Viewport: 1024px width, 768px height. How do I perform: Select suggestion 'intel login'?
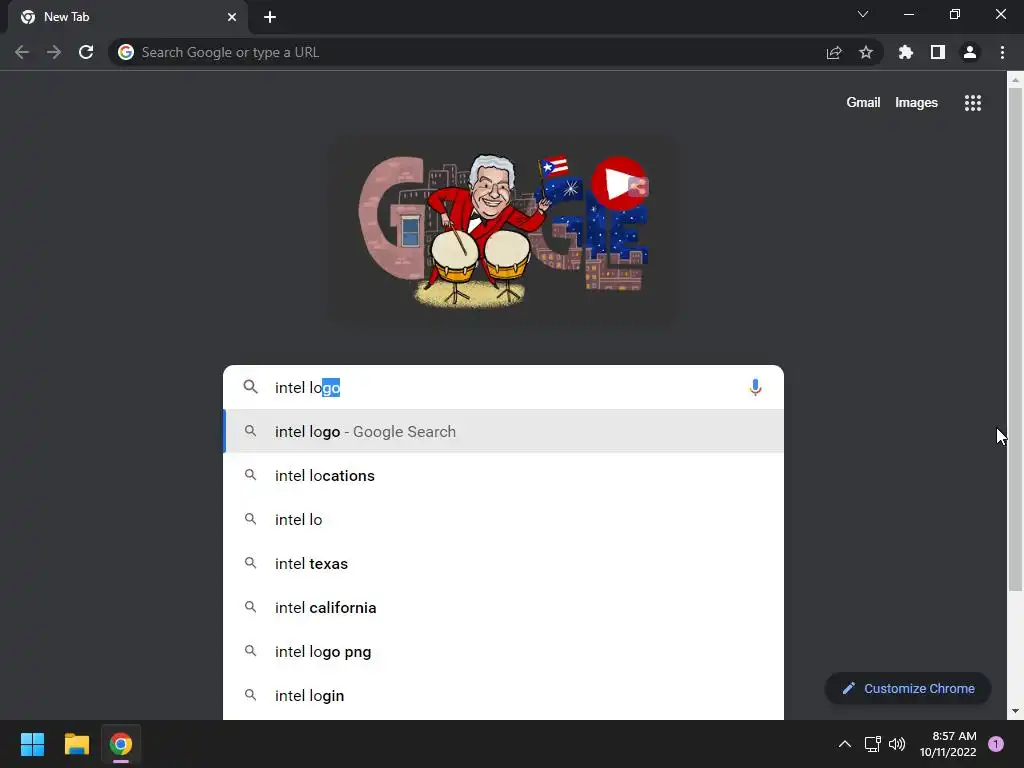(x=504, y=695)
